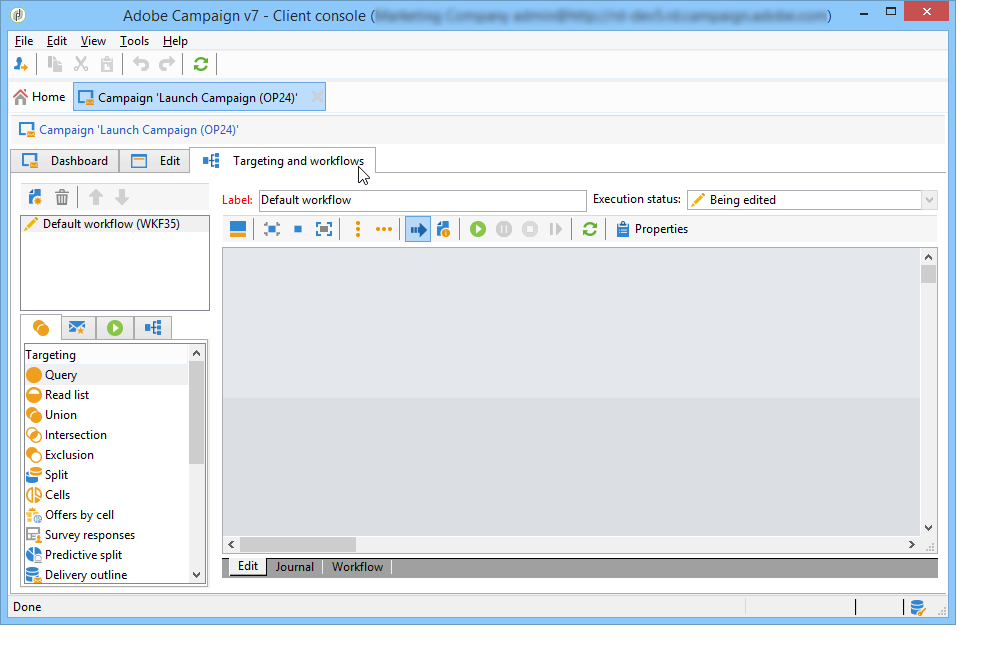The width and height of the screenshot is (989, 655).
Task: Click the Label field 'Default workflow'
Action: [423, 200]
